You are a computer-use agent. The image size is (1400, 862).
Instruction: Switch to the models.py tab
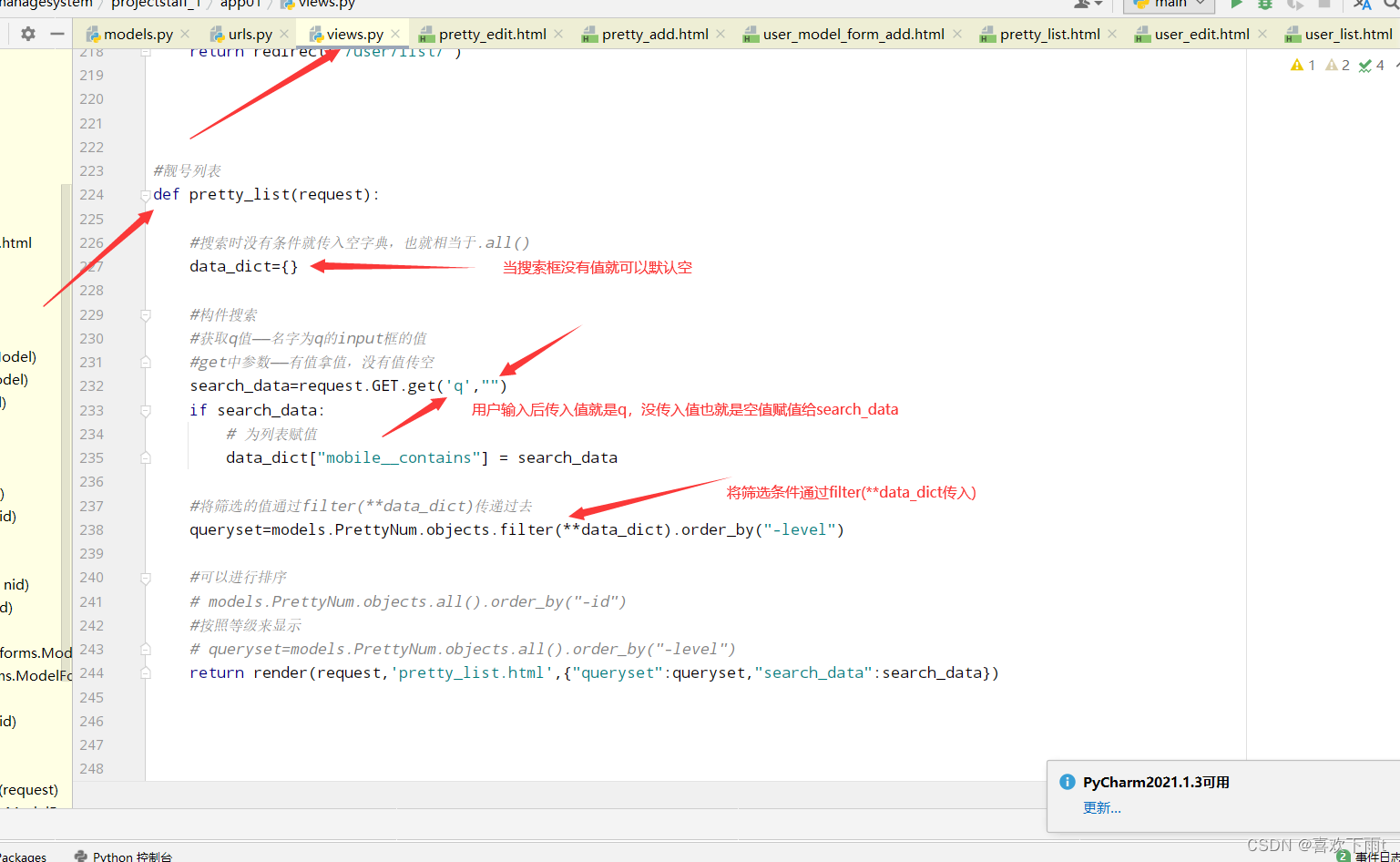coord(138,34)
